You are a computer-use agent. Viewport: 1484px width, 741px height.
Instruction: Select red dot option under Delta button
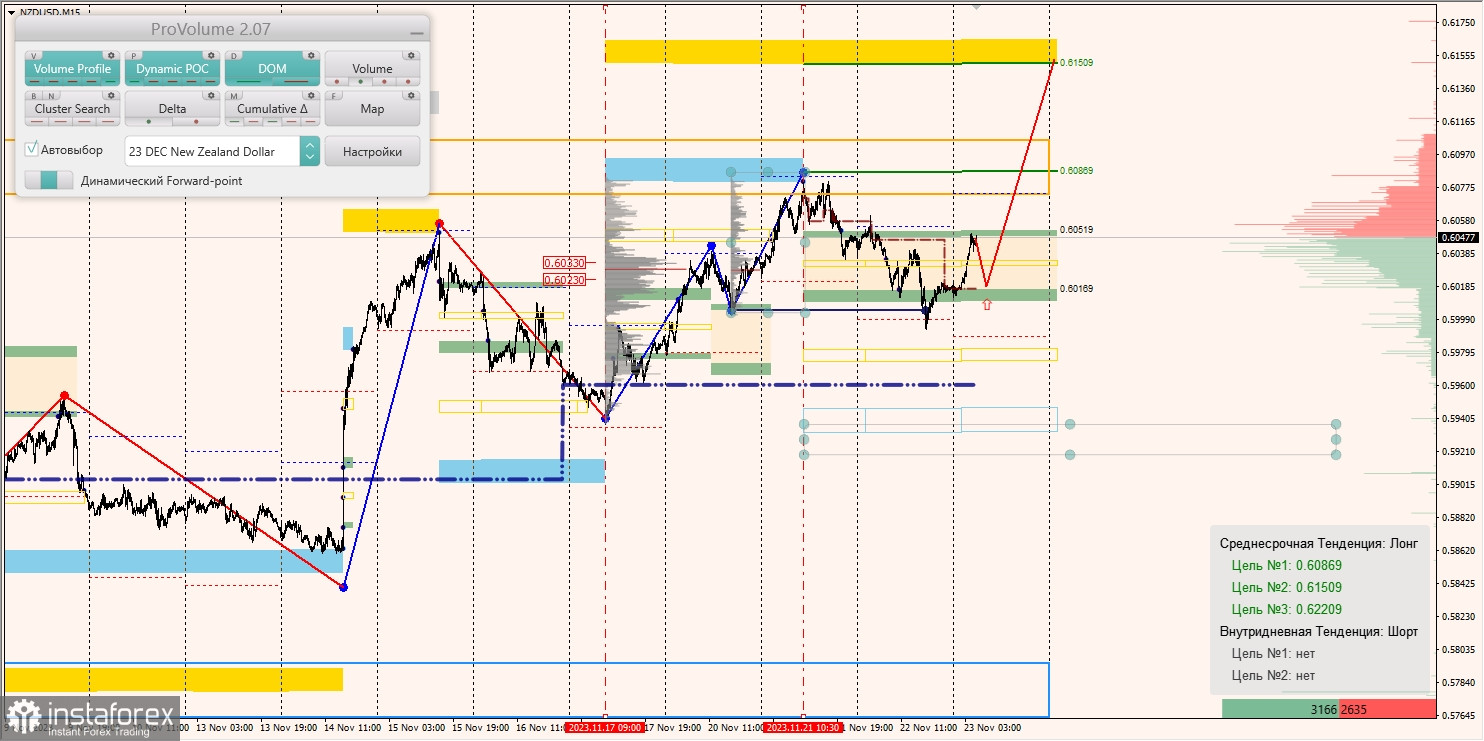point(196,122)
